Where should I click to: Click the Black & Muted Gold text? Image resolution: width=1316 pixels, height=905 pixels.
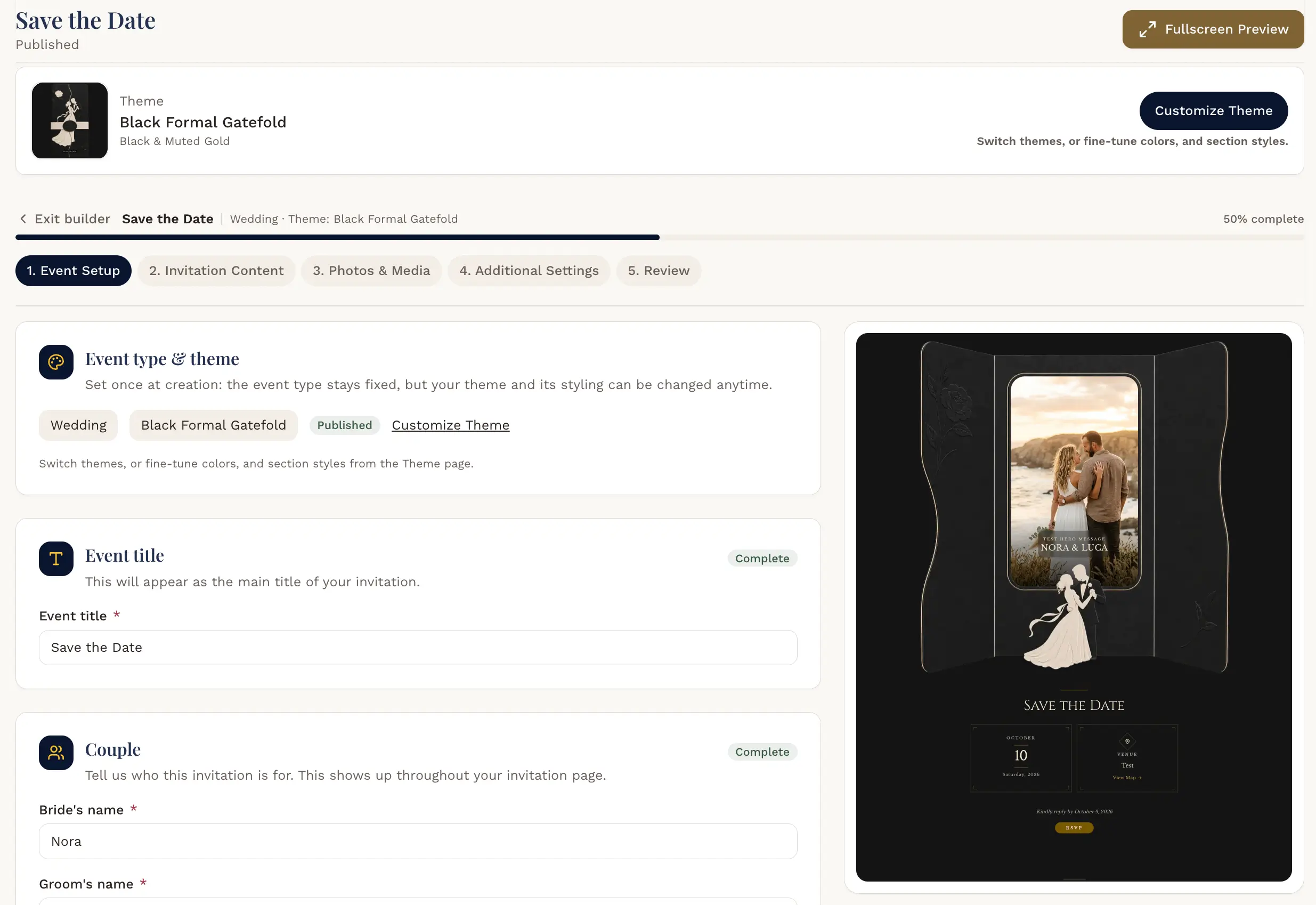coord(175,141)
